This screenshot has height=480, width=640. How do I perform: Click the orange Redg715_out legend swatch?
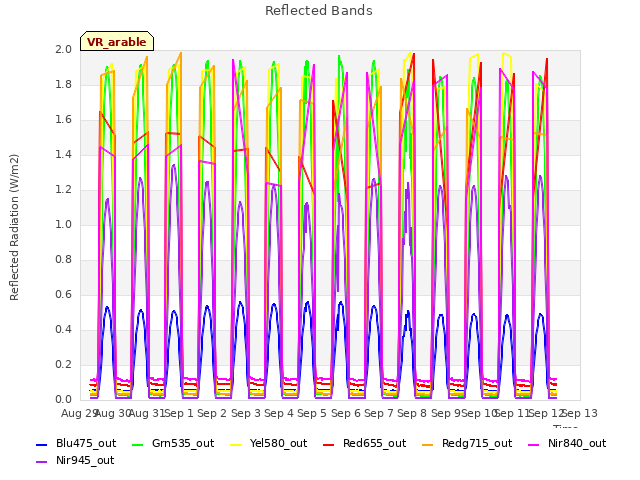428,444
